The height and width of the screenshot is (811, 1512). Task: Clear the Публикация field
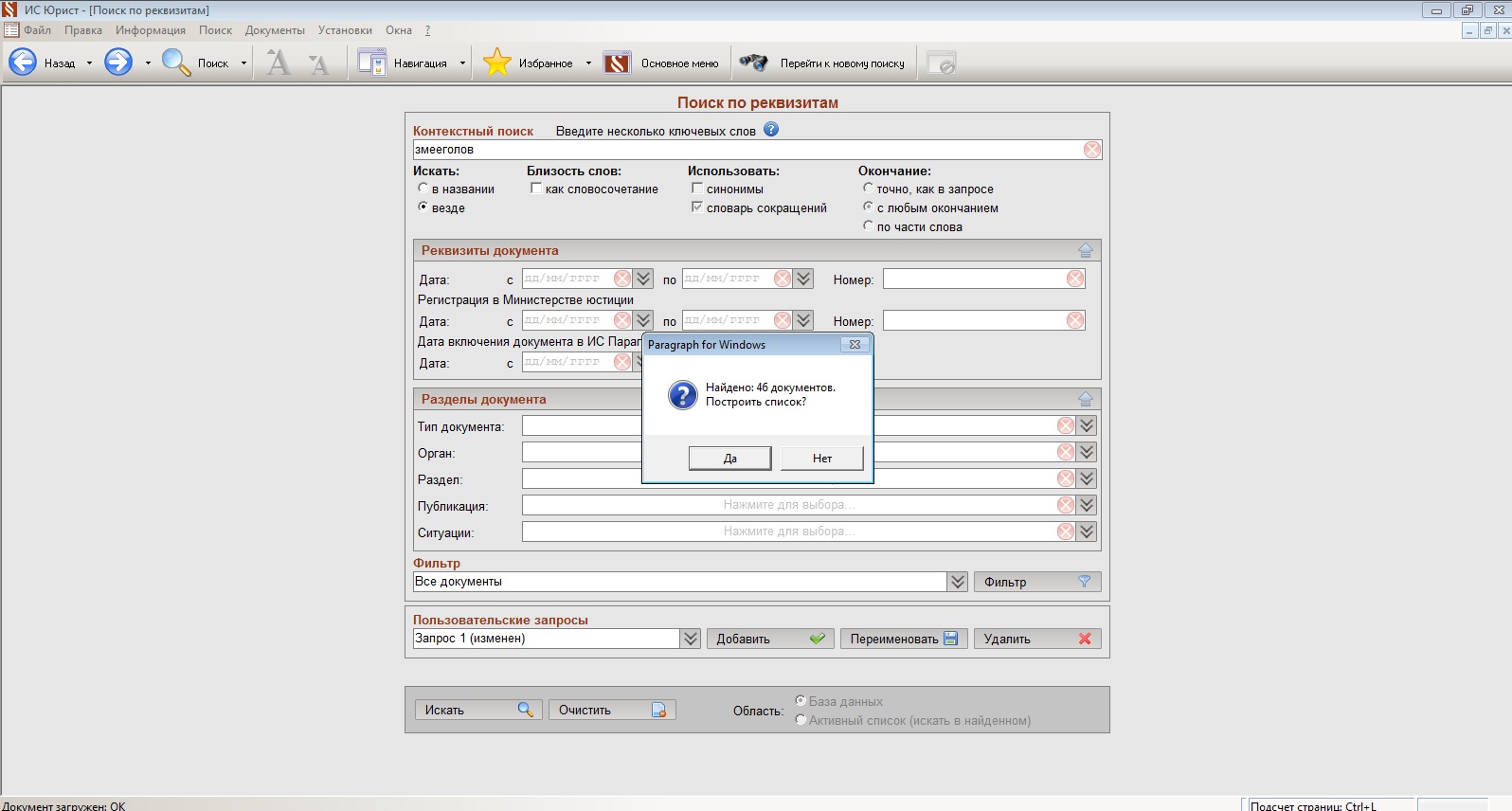[x=1066, y=506]
